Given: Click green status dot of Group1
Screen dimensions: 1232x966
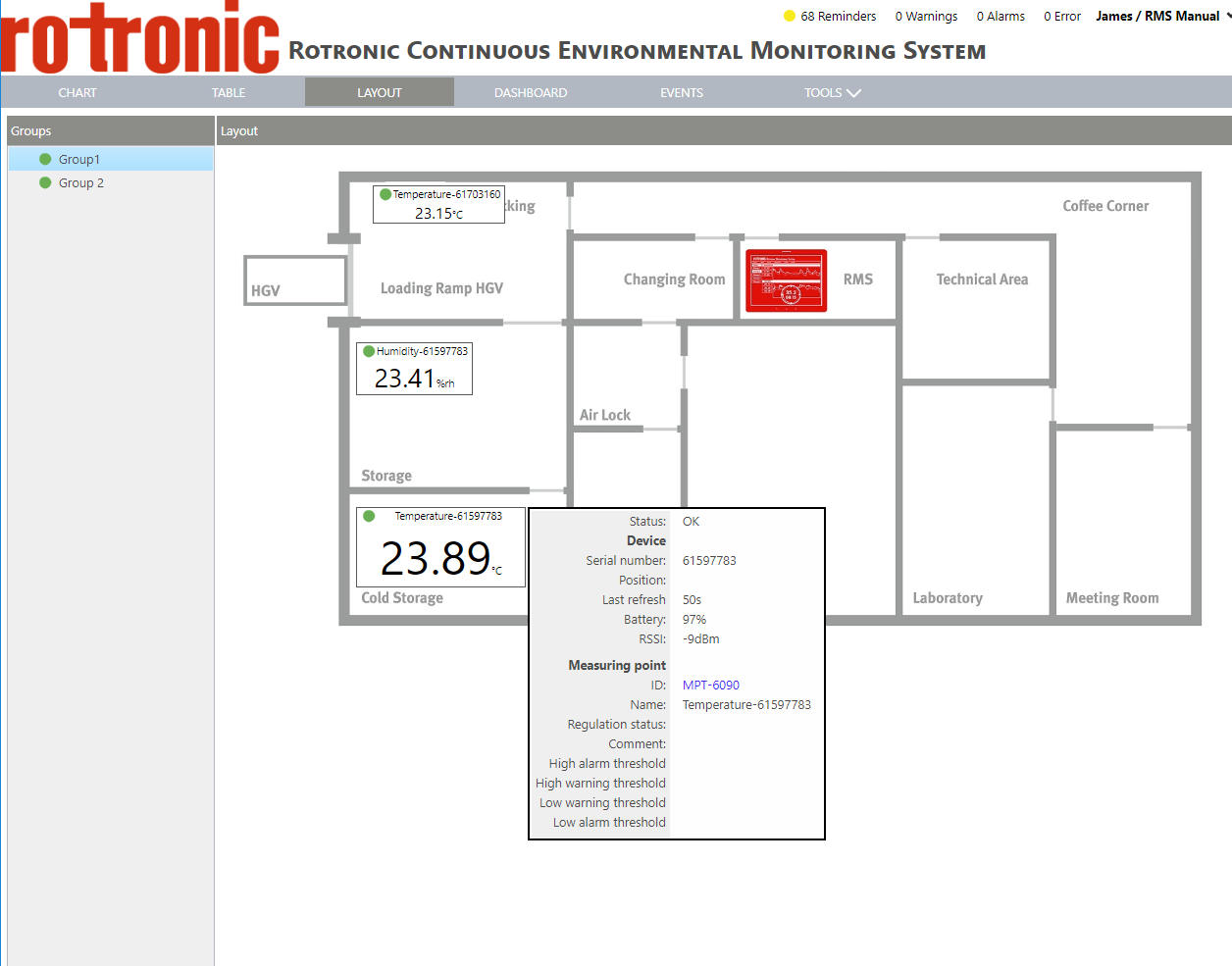Looking at the screenshot, I should click(45, 159).
